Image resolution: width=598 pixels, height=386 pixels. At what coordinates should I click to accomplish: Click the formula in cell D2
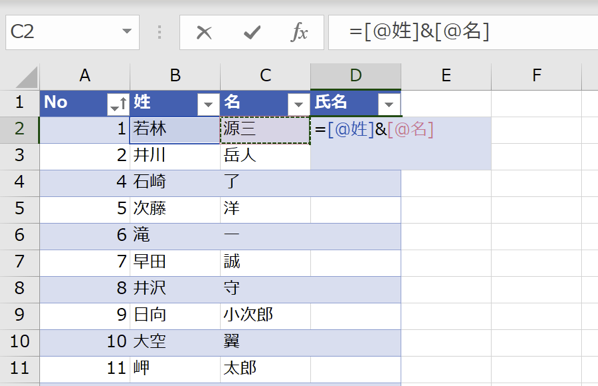pos(374,130)
